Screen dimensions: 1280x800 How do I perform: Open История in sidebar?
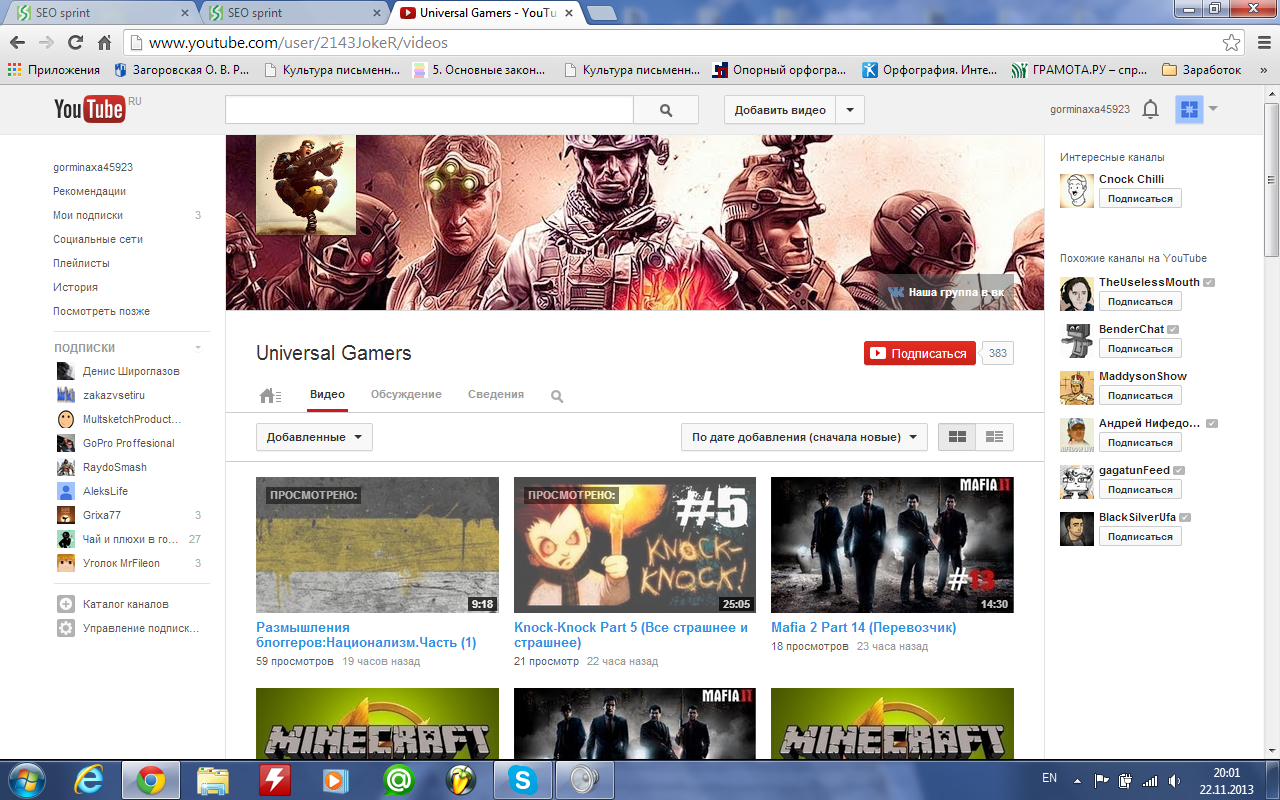(x=75, y=287)
